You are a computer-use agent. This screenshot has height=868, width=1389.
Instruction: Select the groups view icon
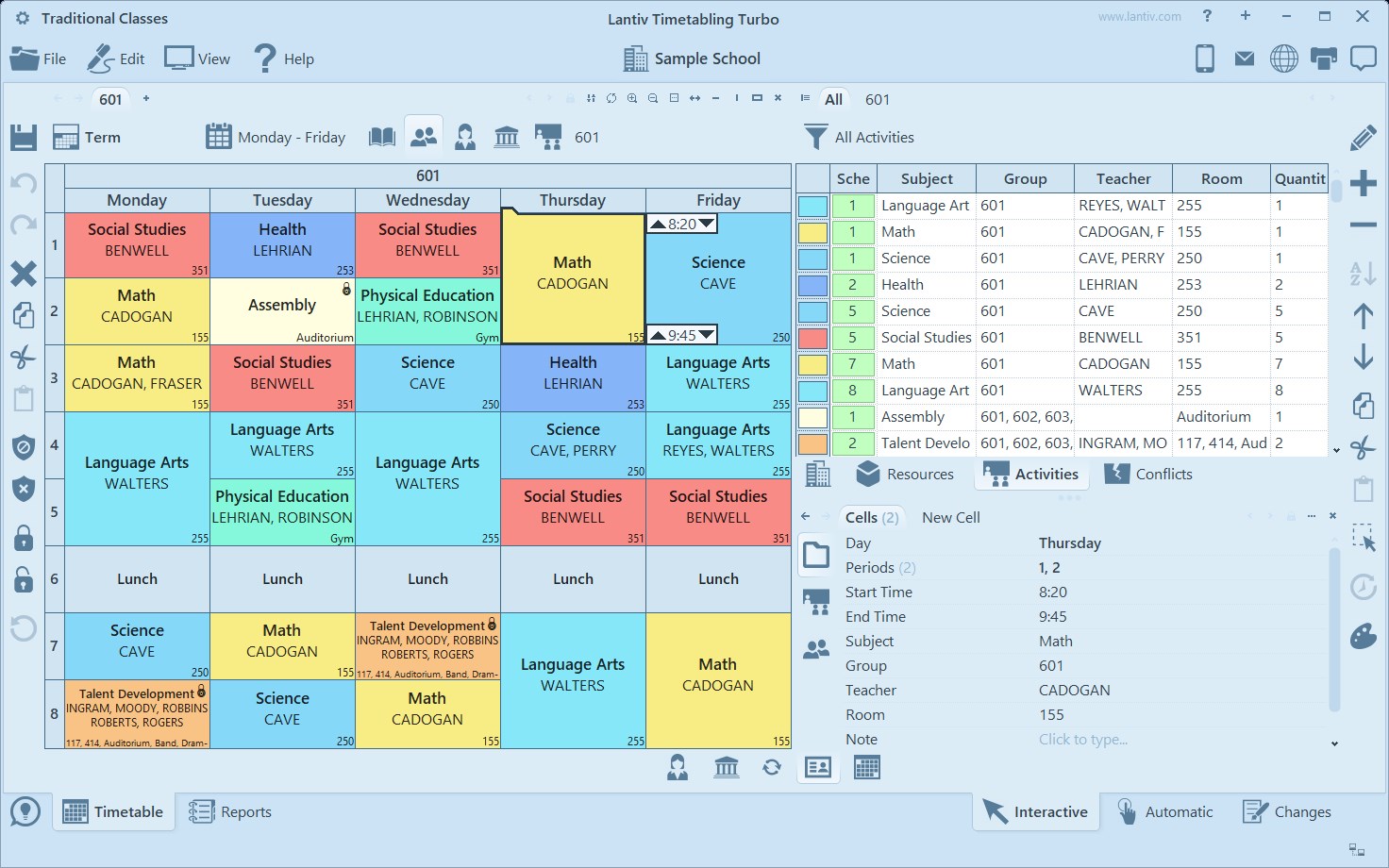tap(424, 137)
